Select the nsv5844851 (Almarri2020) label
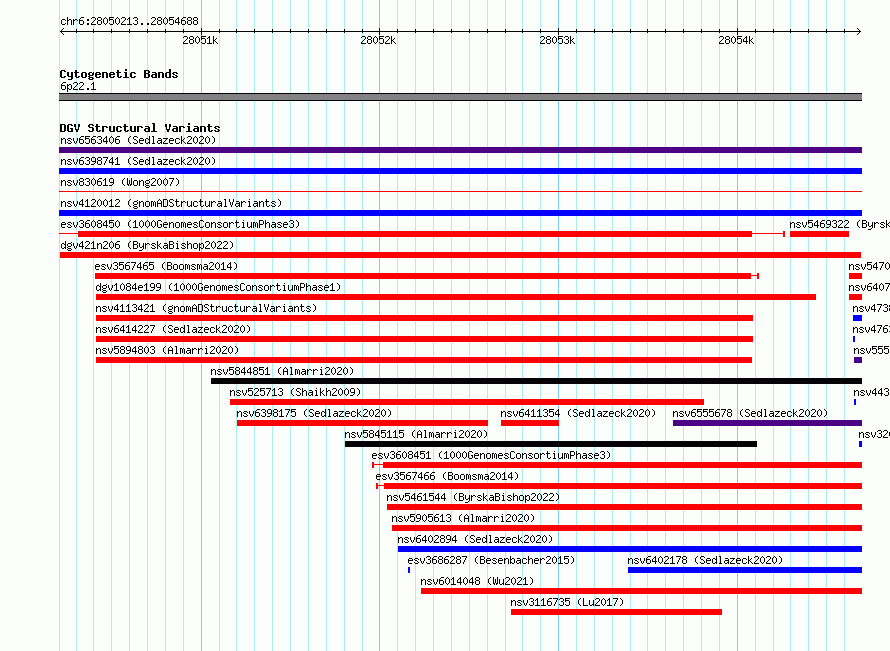Image resolution: width=890 pixels, height=651 pixels. pos(282,371)
